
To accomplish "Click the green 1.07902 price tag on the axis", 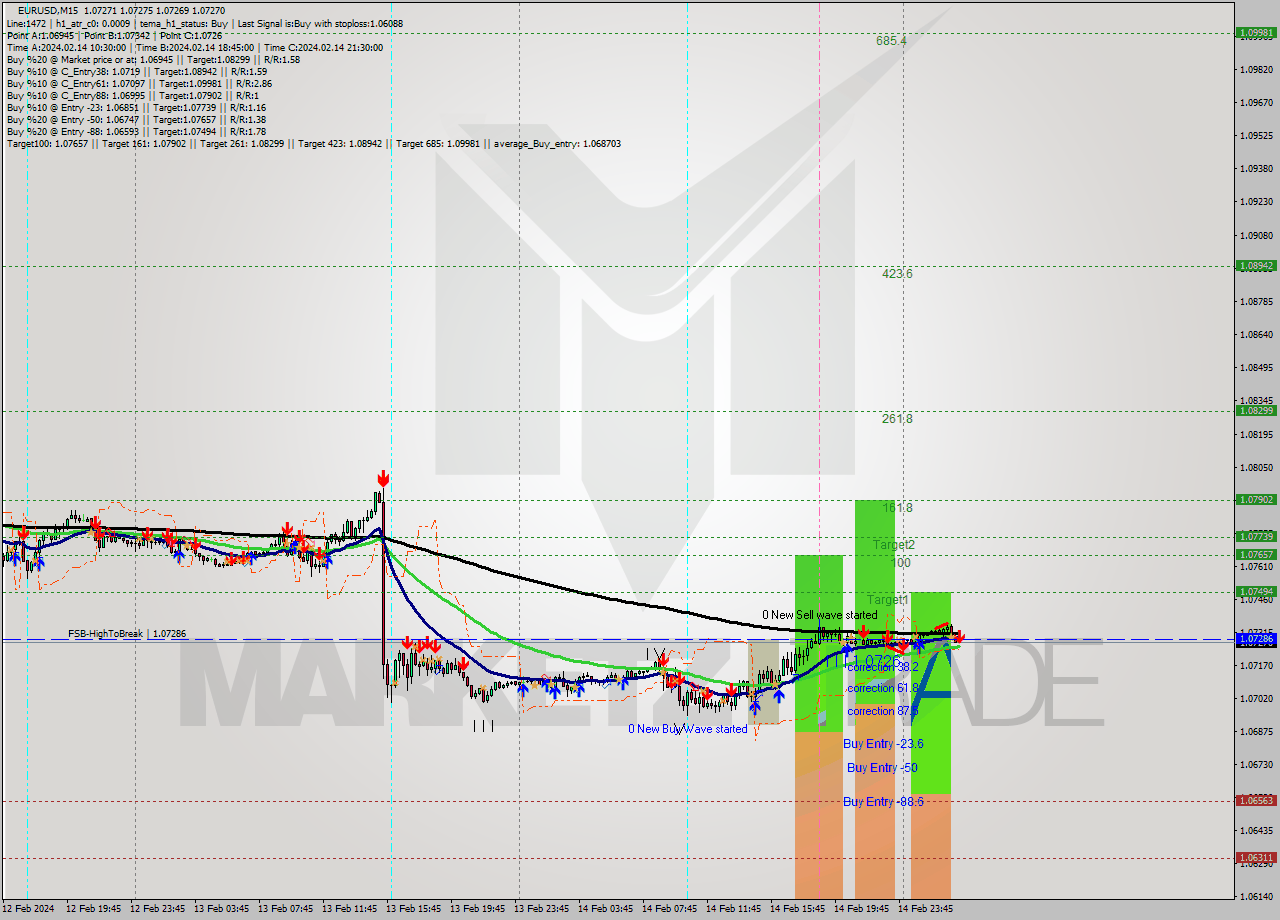I will point(1256,499).
